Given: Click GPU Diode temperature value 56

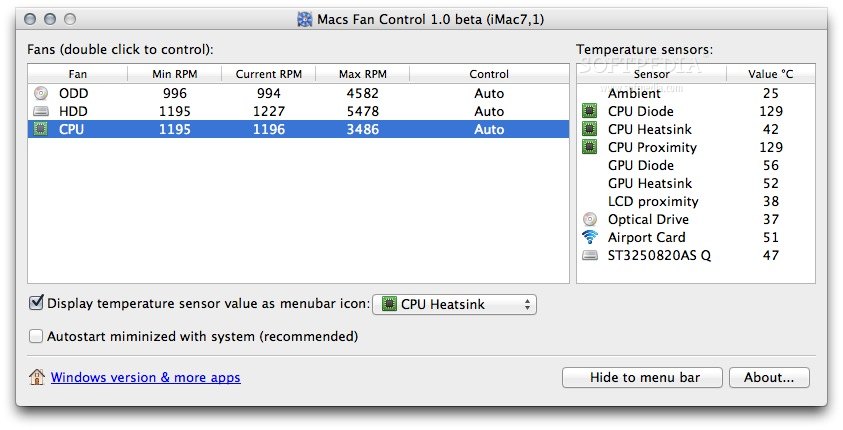Looking at the screenshot, I should pyautogui.click(x=771, y=166).
